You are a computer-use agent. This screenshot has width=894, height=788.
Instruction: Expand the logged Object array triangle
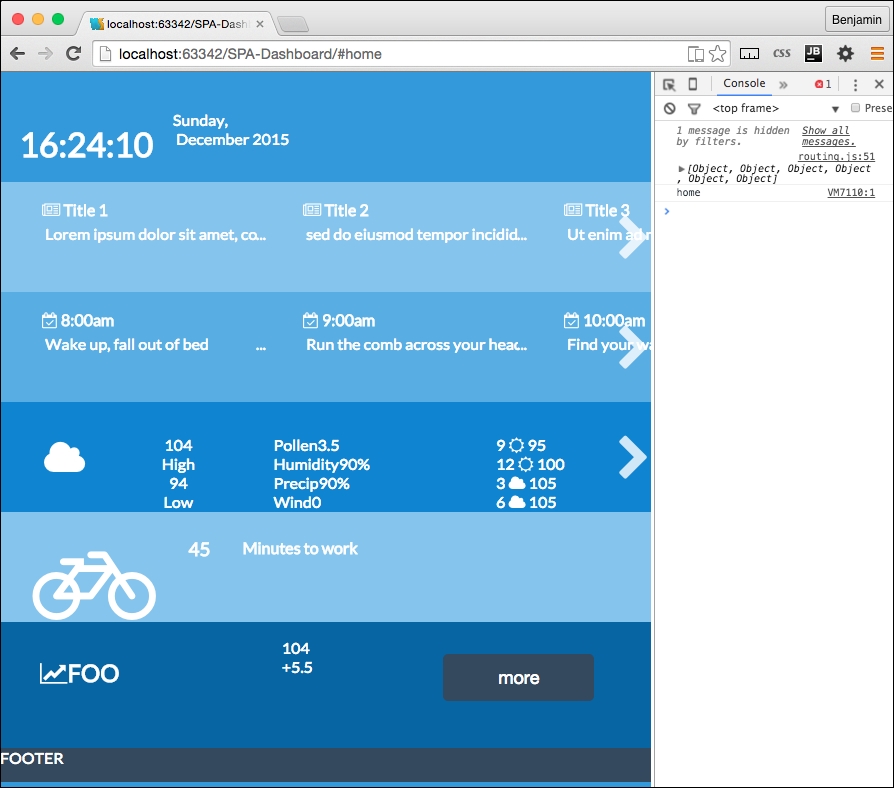tap(681, 169)
